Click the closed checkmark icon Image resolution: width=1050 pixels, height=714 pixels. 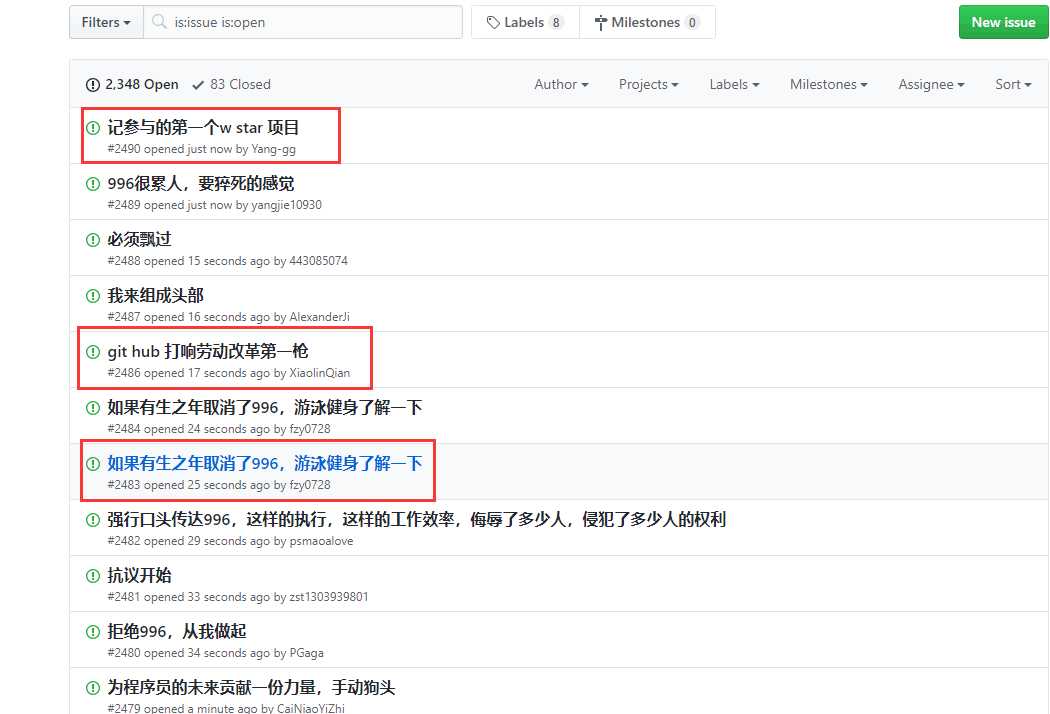pos(198,85)
